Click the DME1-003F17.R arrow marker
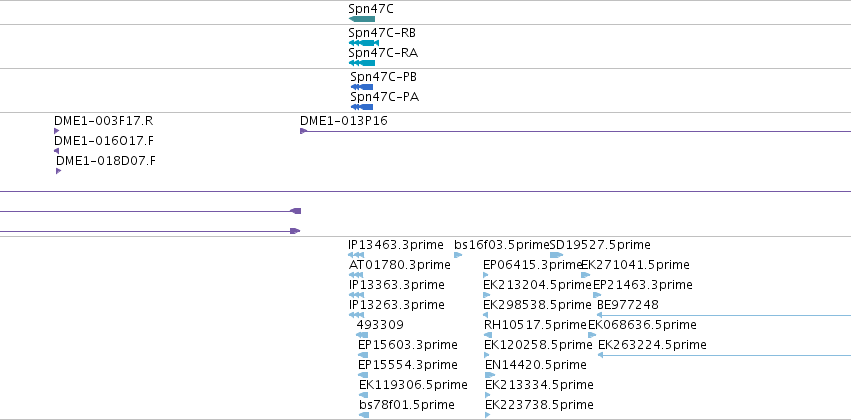This screenshot has height=420, width=851. point(56,131)
